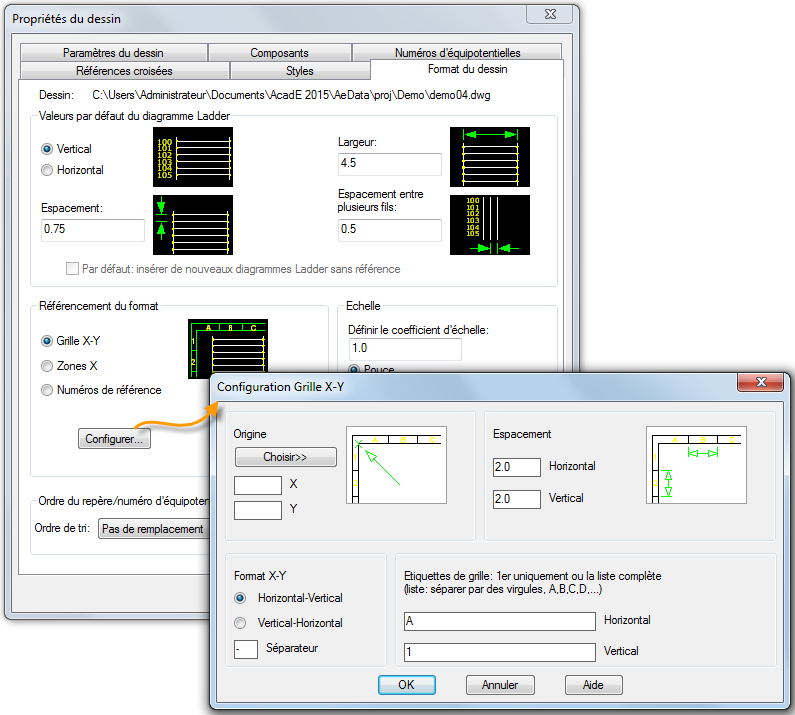Click the Séparateur character field

(x=246, y=649)
